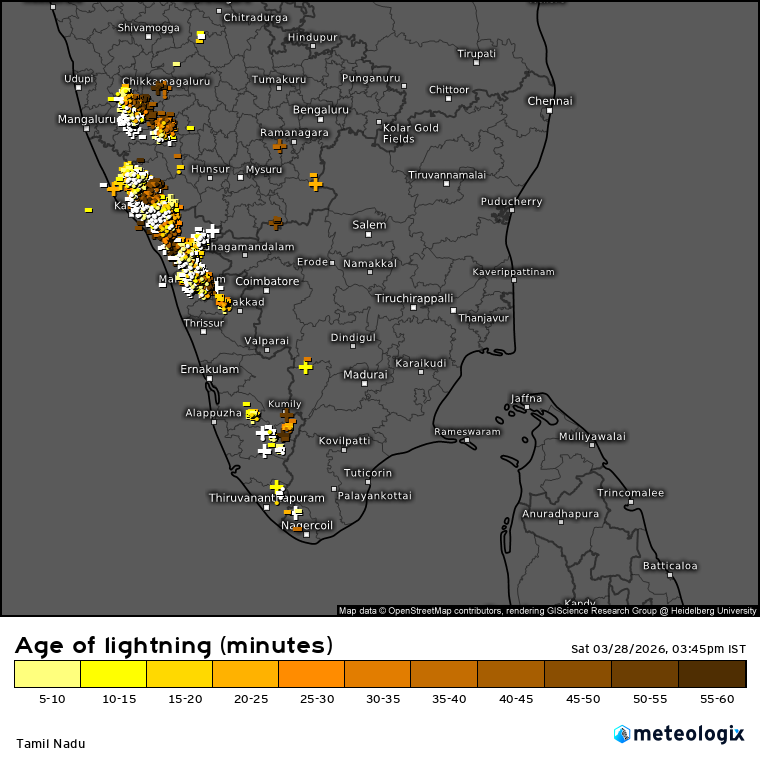This screenshot has height=760, width=760.
Task: Click the Nagercoil city label
Action: 307,525
